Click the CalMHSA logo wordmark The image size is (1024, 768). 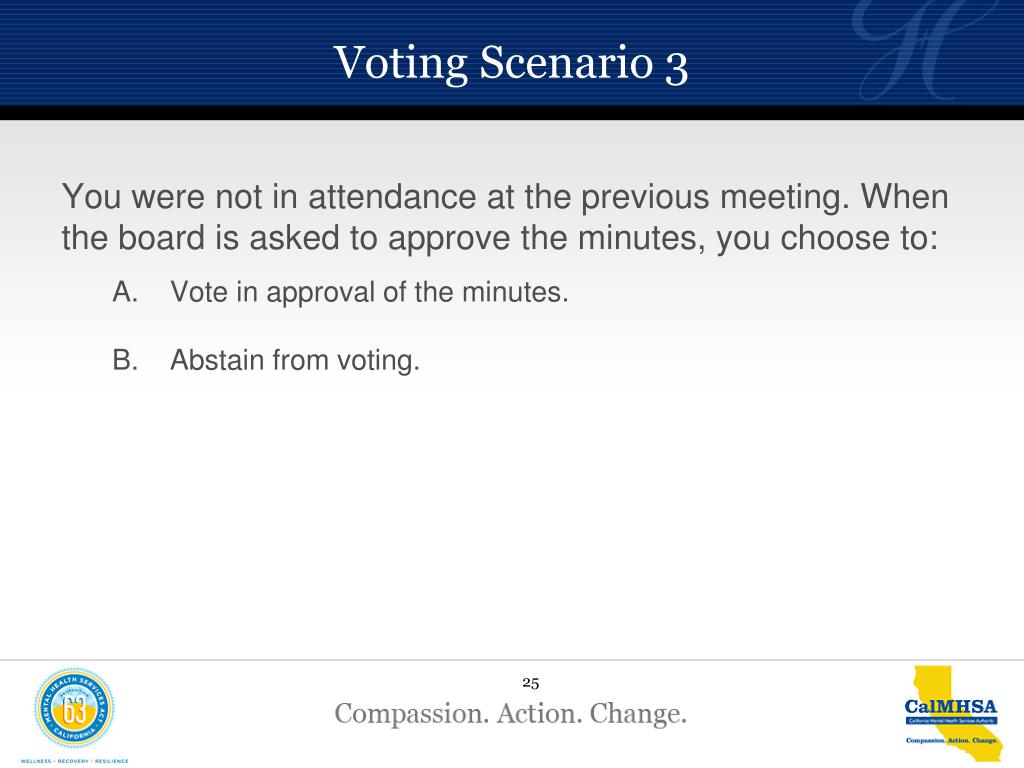pyautogui.click(x=951, y=707)
